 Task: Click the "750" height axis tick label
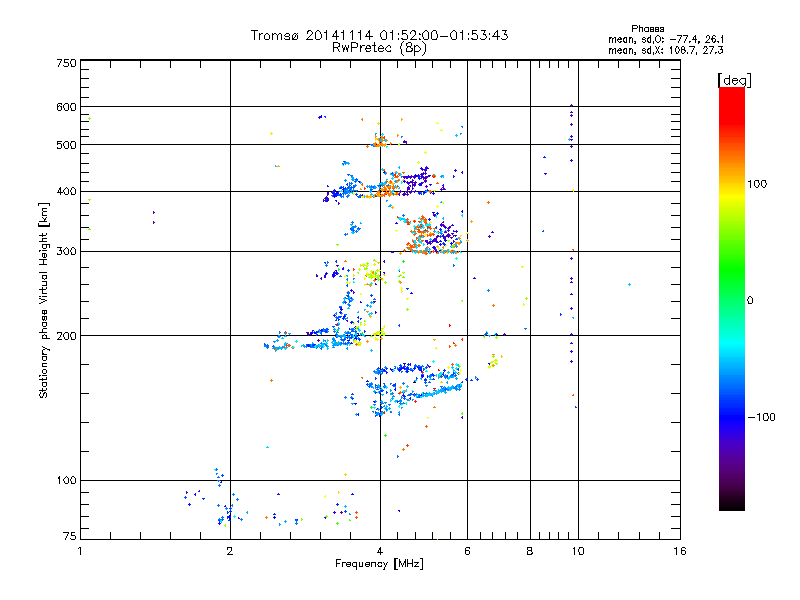tap(66, 63)
